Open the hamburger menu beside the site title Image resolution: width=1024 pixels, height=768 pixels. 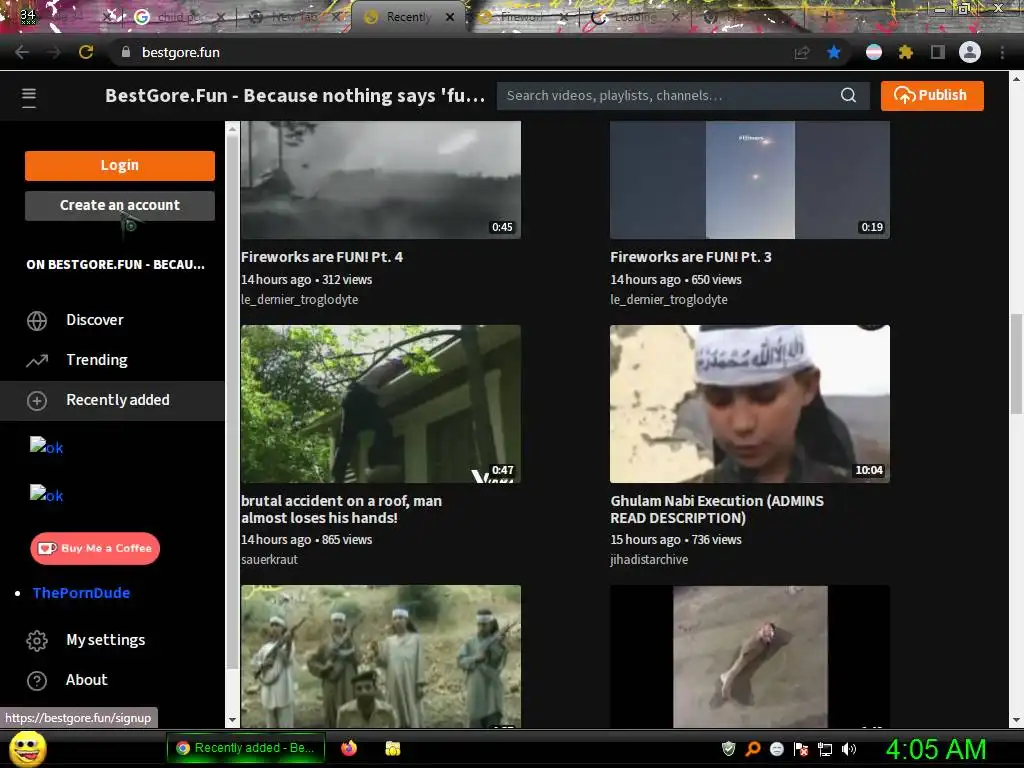pyautogui.click(x=29, y=97)
